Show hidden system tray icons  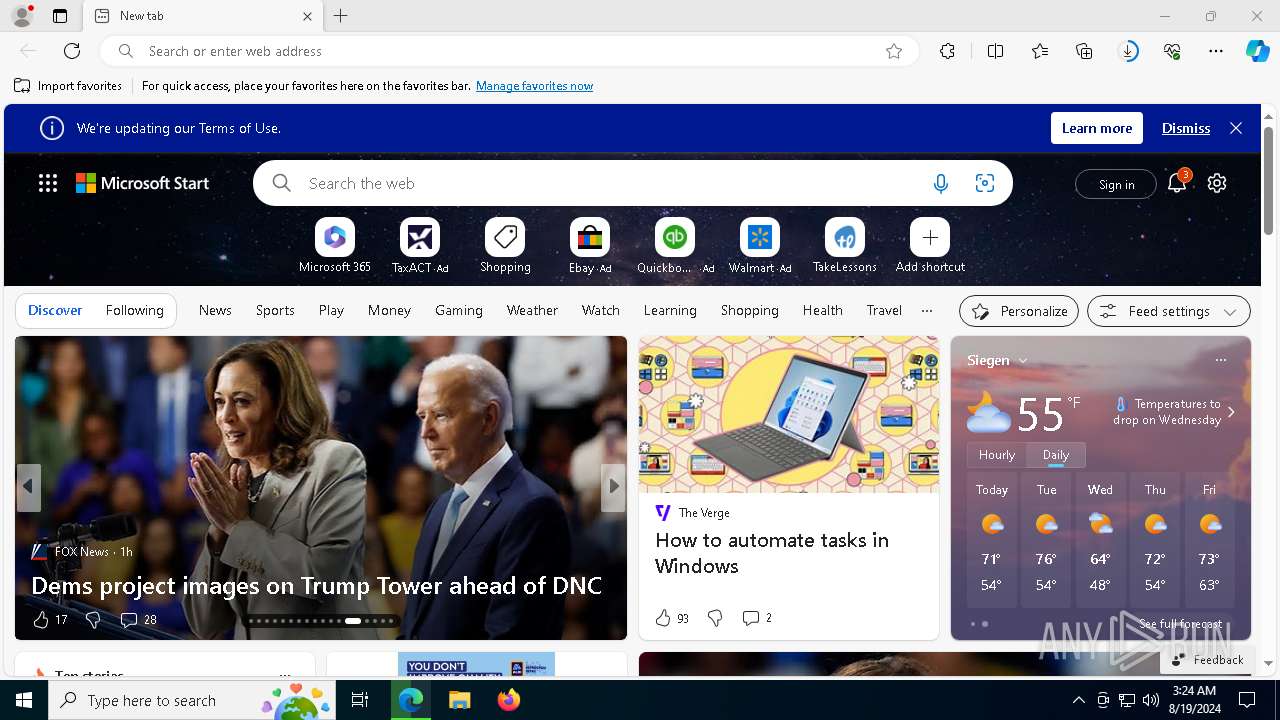pyautogui.click(x=1078, y=700)
